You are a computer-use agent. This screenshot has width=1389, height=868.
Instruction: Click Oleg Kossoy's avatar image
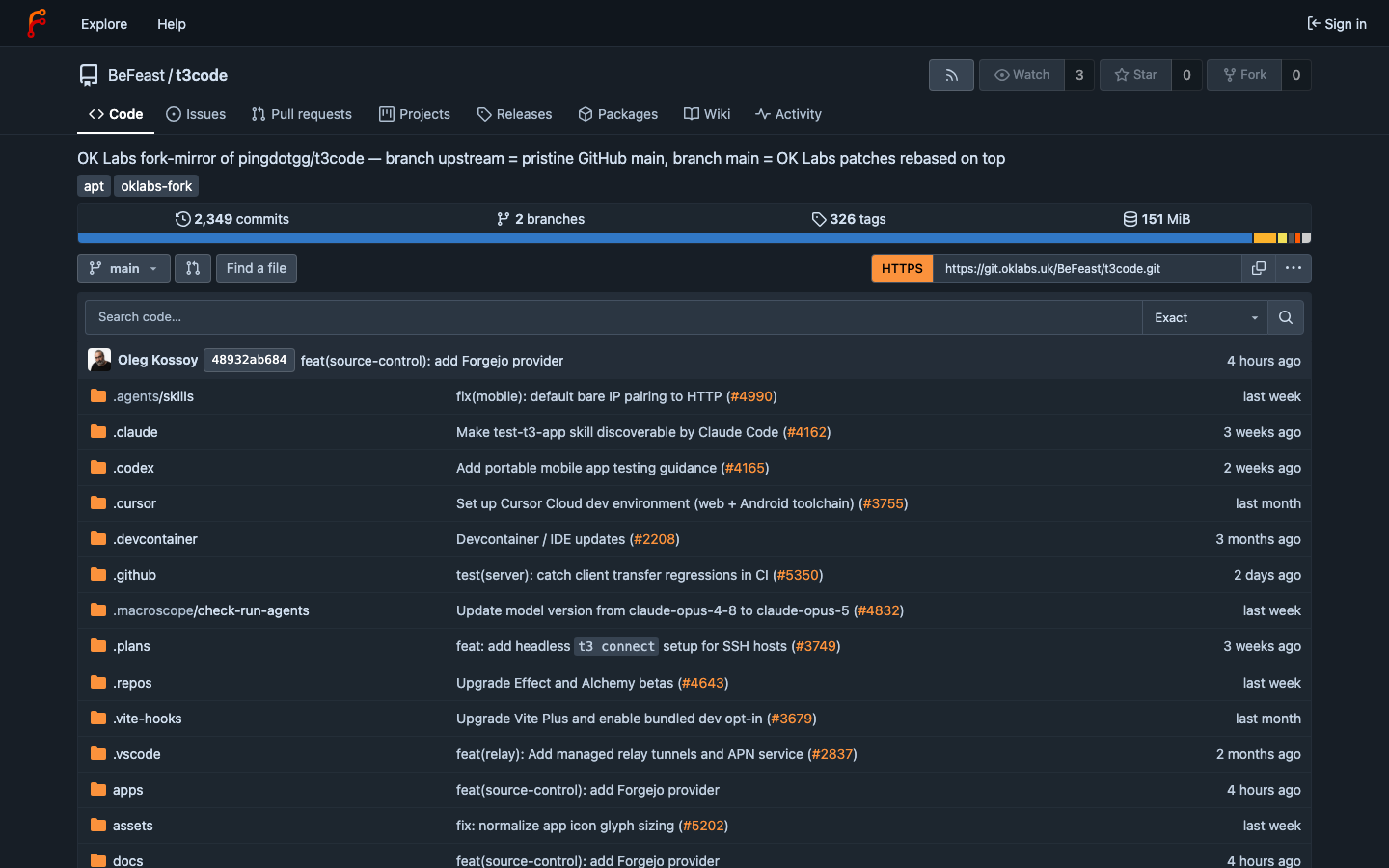pyautogui.click(x=99, y=360)
